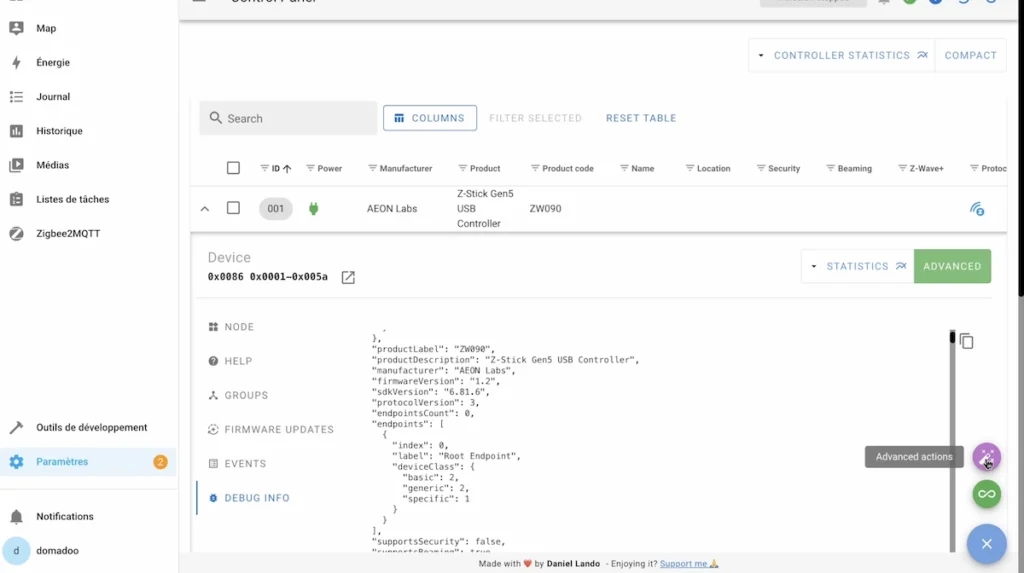Click the Security column filter icon
Image resolution: width=1024 pixels, height=573 pixels.
pos(761,168)
